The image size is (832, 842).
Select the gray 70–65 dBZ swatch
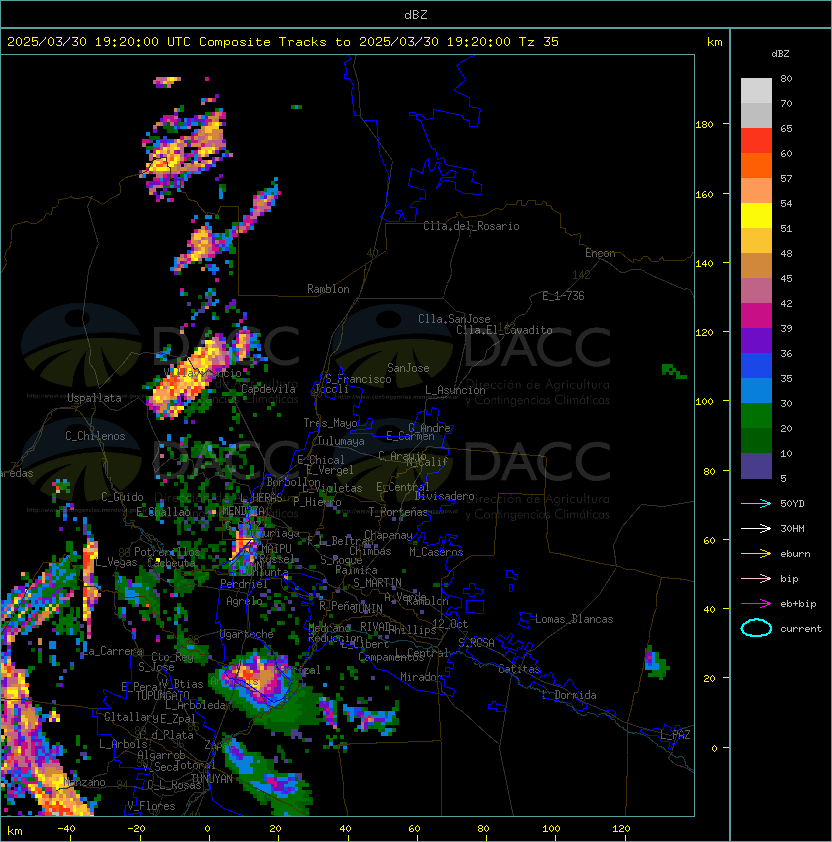coord(756,115)
